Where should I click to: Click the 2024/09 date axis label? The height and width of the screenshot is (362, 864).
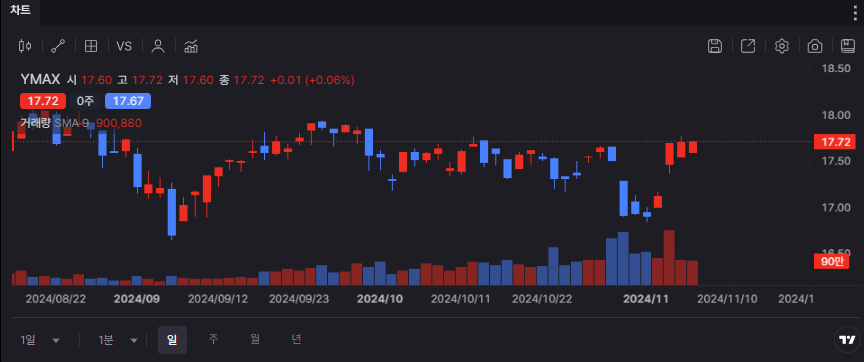click(x=136, y=299)
